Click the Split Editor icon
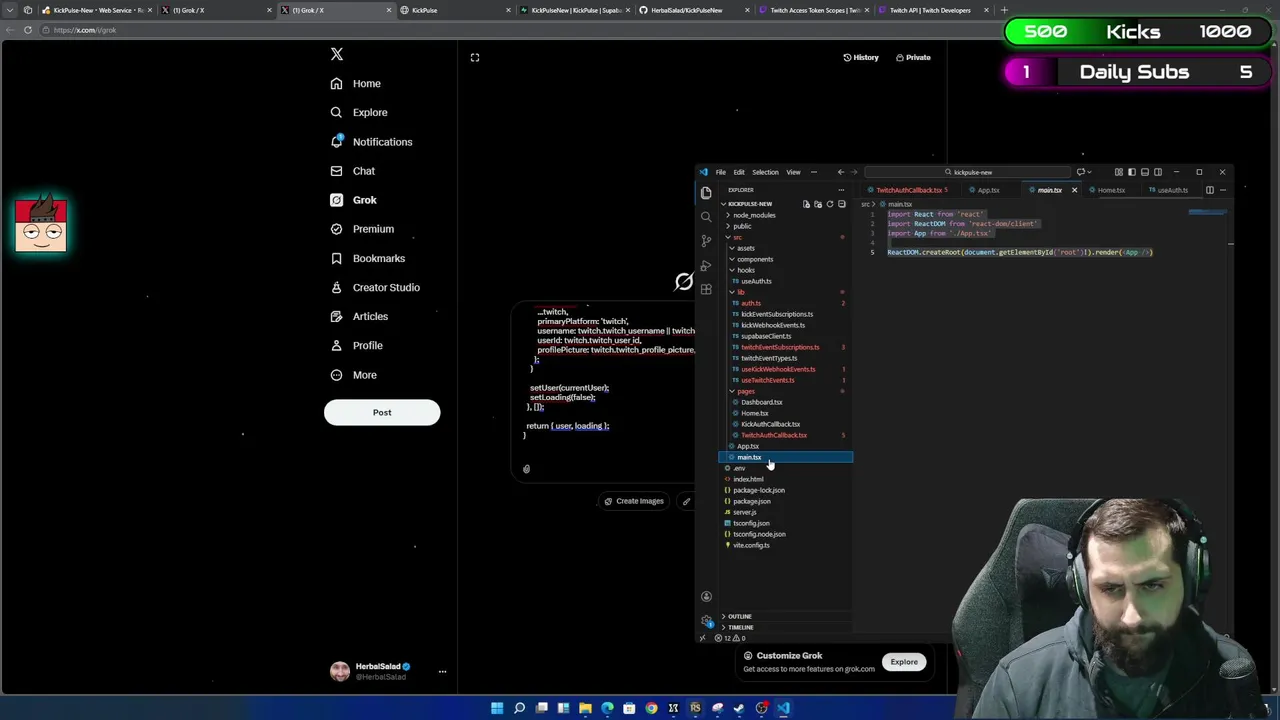 pyautogui.click(x=1209, y=190)
